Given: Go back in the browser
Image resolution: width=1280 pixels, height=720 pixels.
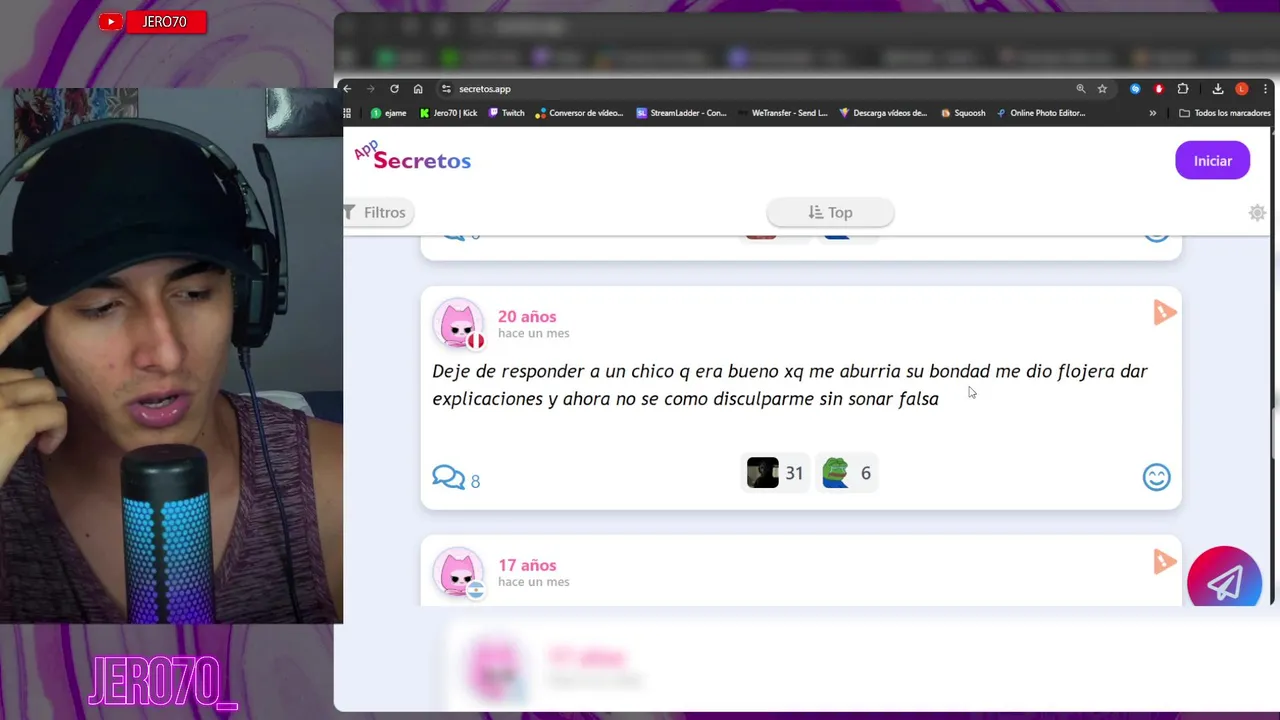Looking at the screenshot, I should (x=347, y=89).
